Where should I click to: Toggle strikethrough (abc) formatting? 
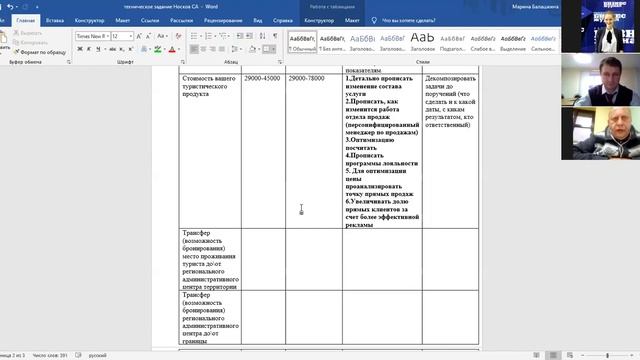pyautogui.click(x=113, y=49)
